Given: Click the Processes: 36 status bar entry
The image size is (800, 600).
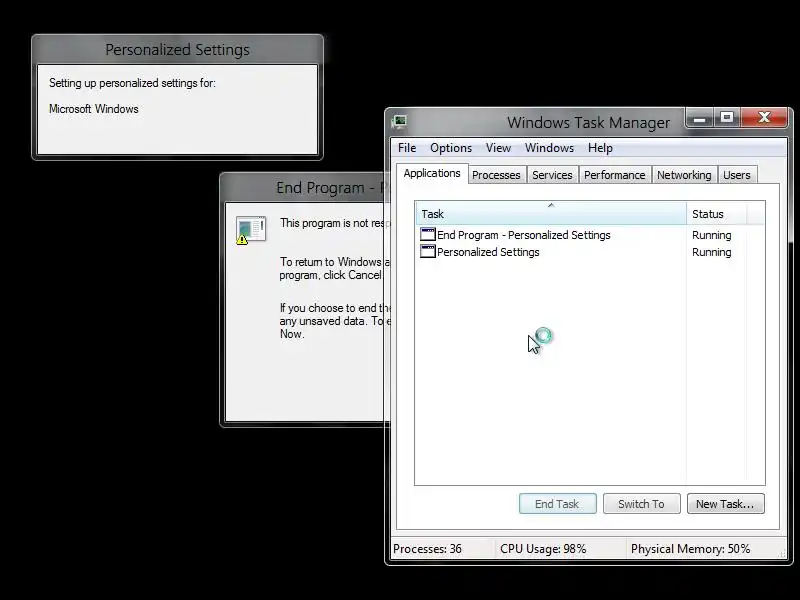Looking at the screenshot, I should (427, 549).
